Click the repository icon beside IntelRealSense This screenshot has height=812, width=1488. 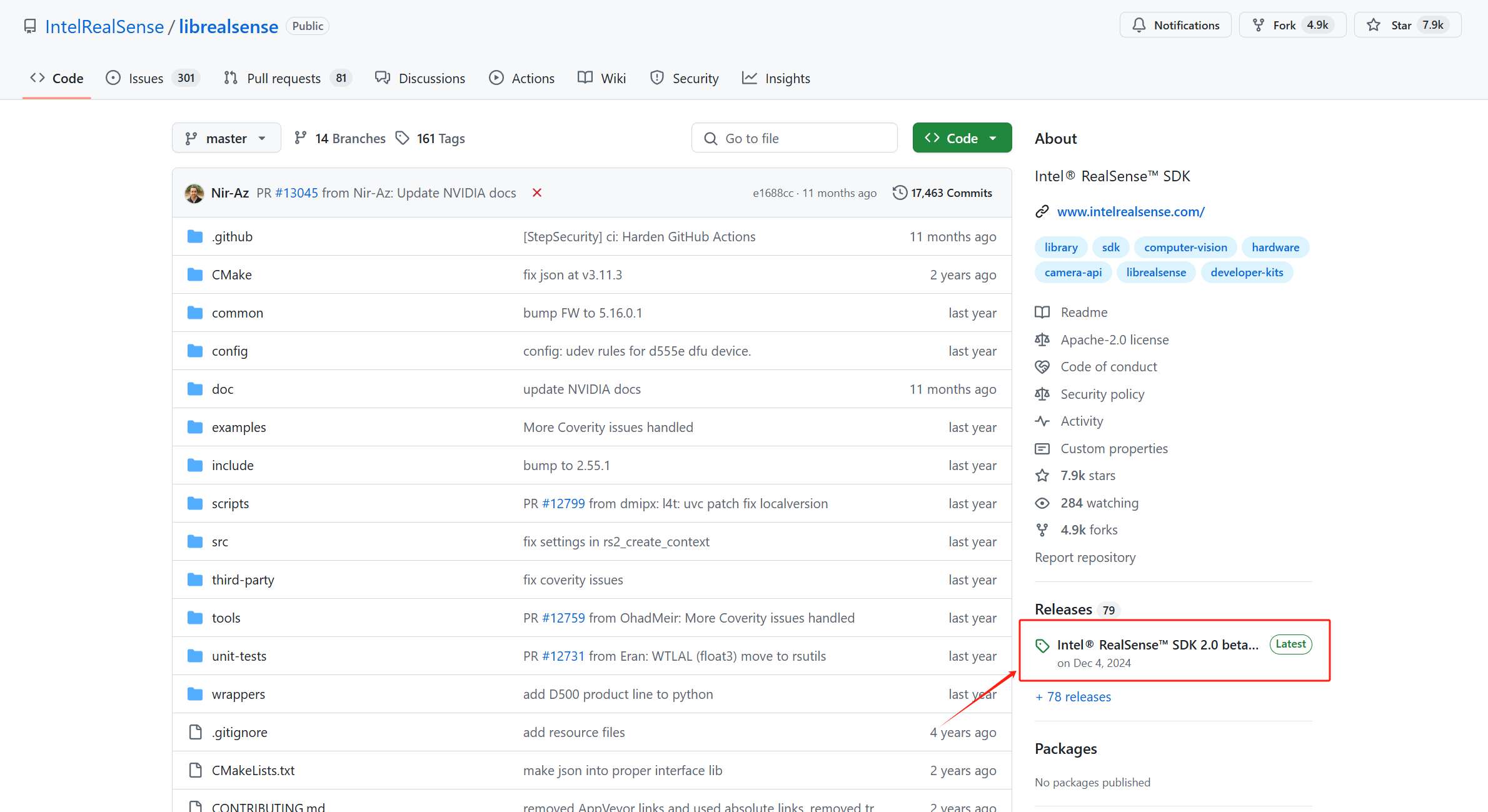(x=30, y=26)
